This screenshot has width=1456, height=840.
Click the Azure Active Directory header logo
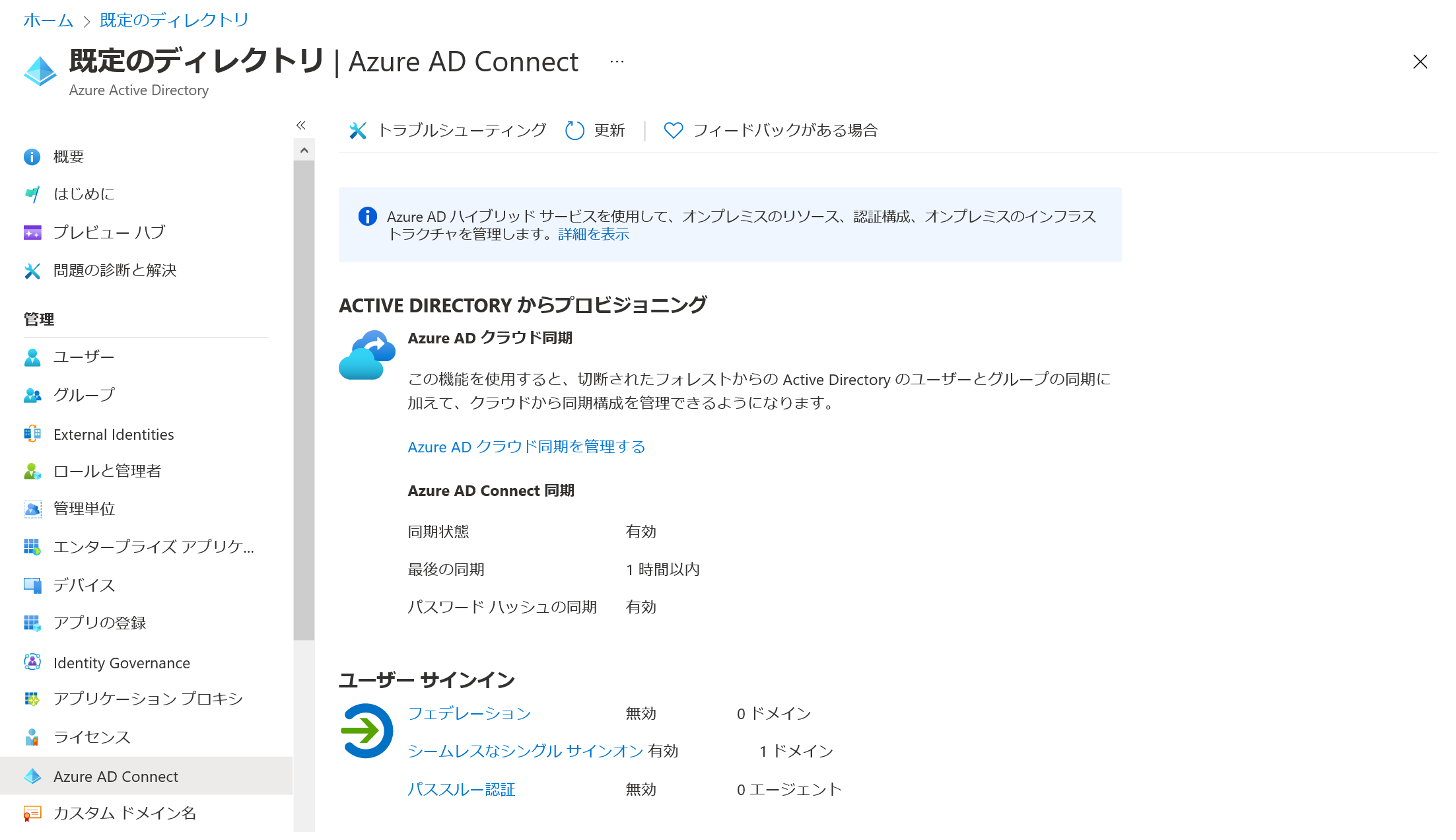[40, 71]
